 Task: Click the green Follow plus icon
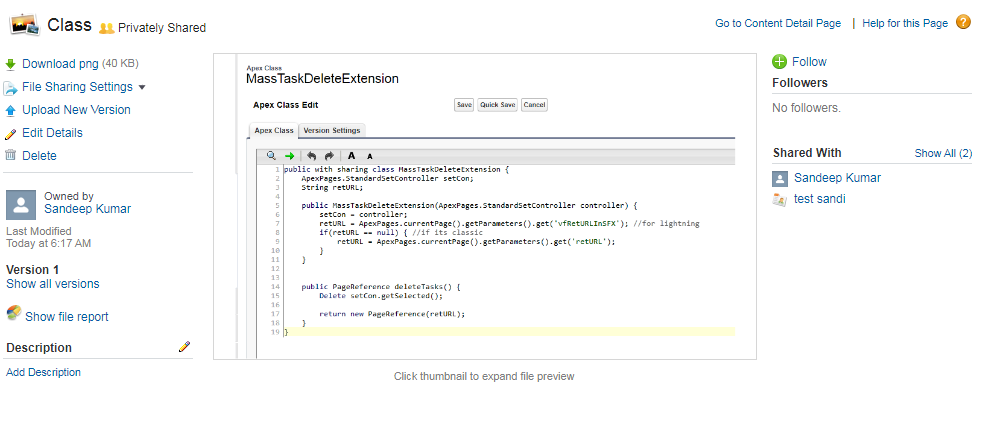[780, 62]
